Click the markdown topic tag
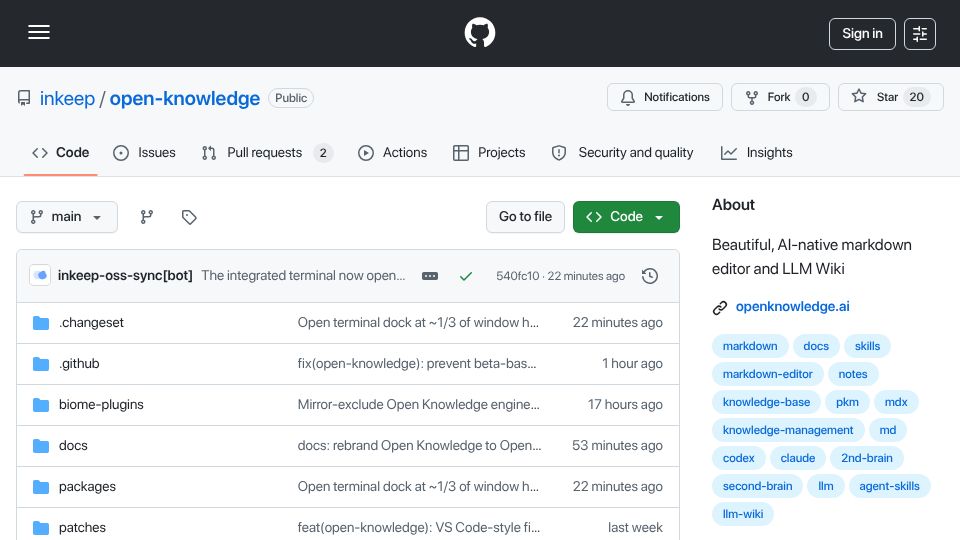Image resolution: width=960 pixels, height=540 pixels. tap(750, 346)
